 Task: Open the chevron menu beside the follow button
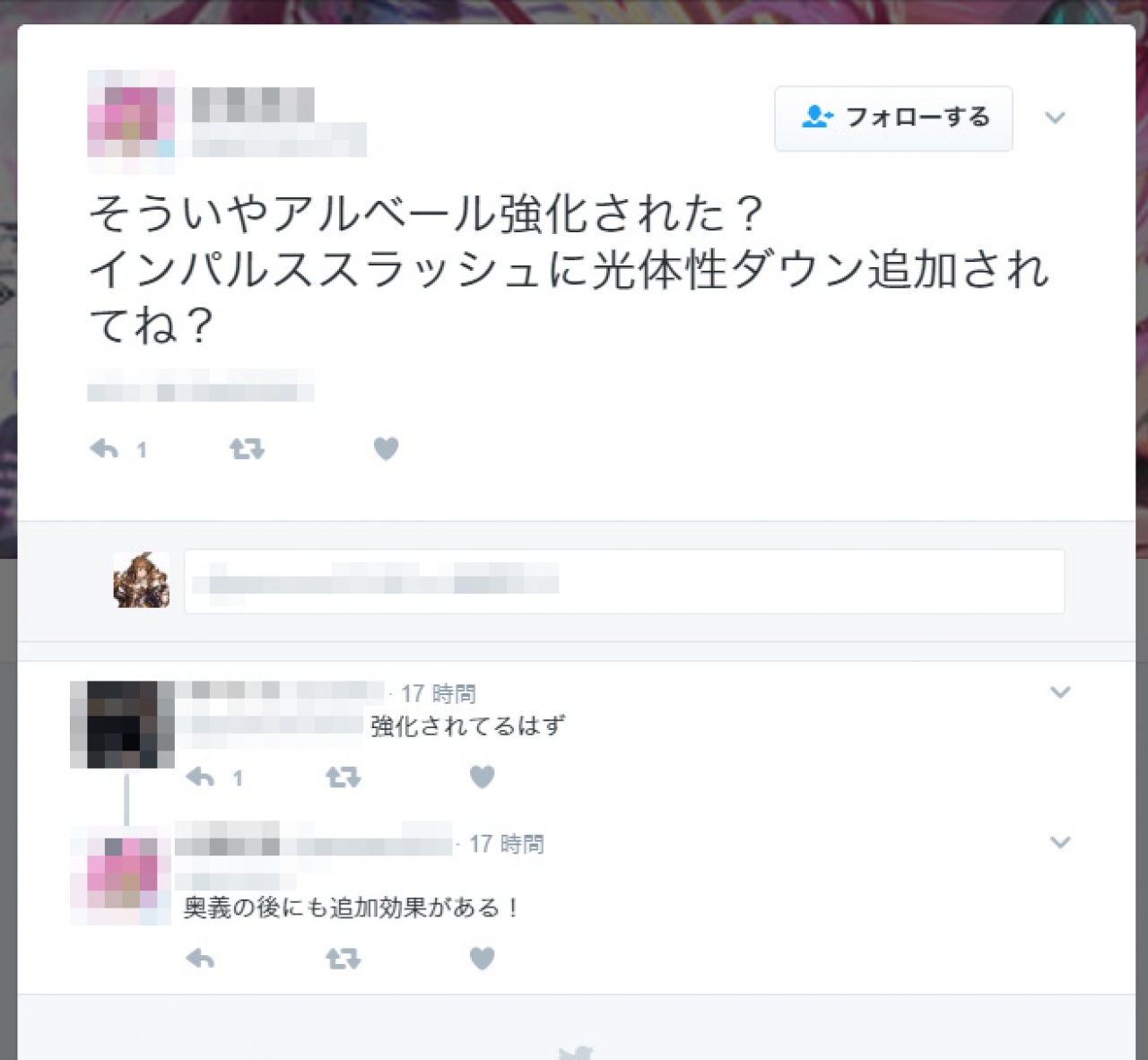click(1056, 117)
